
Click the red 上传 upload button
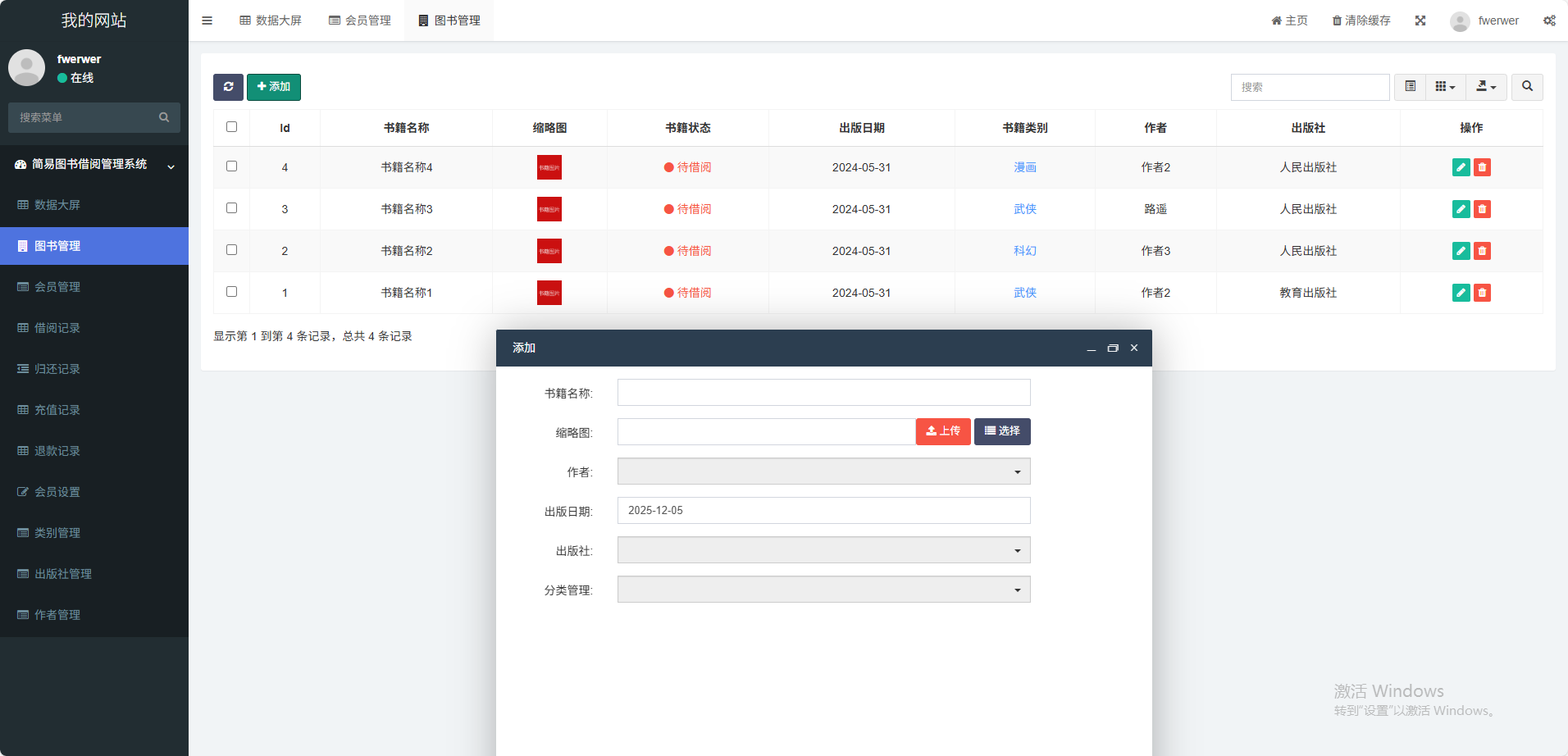point(943,431)
